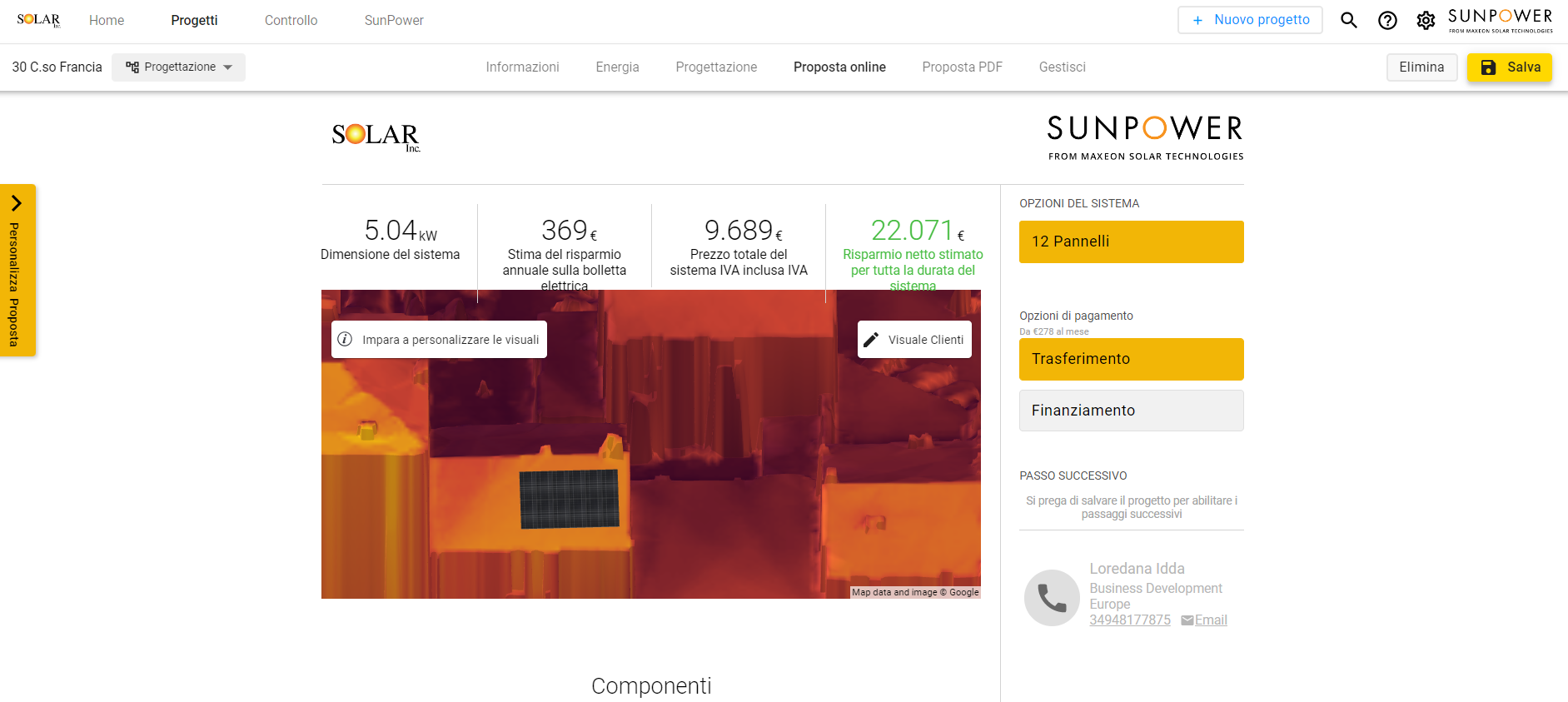Image resolution: width=1568 pixels, height=702 pixels.
Task: Click the 5.04 kW system size value
Action: pyautogui.click(x=400, y=231)
